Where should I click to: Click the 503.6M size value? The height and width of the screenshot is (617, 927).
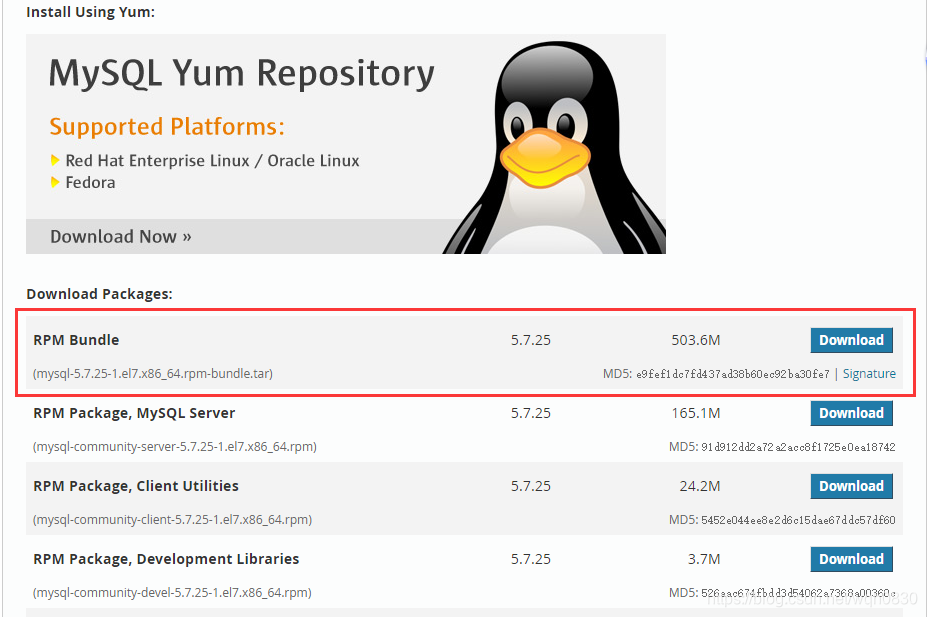click(696, 340)
